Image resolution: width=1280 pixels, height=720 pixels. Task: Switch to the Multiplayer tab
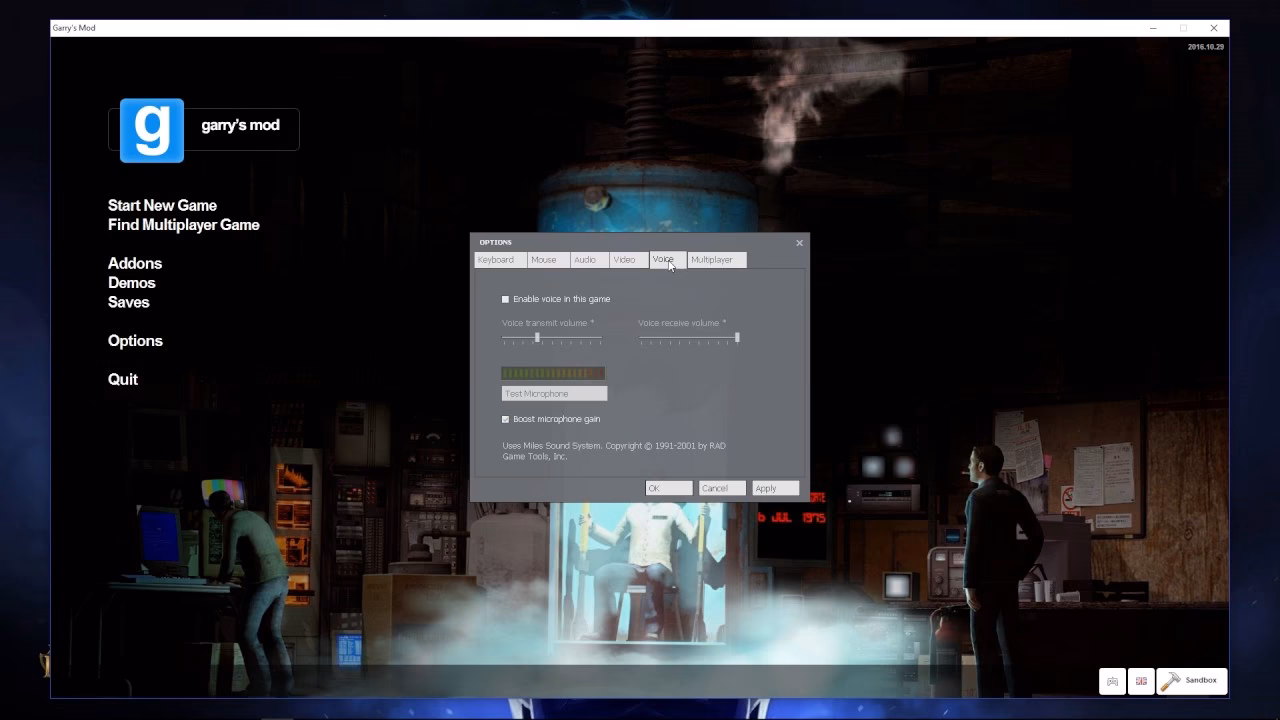(x=716, y=260)
